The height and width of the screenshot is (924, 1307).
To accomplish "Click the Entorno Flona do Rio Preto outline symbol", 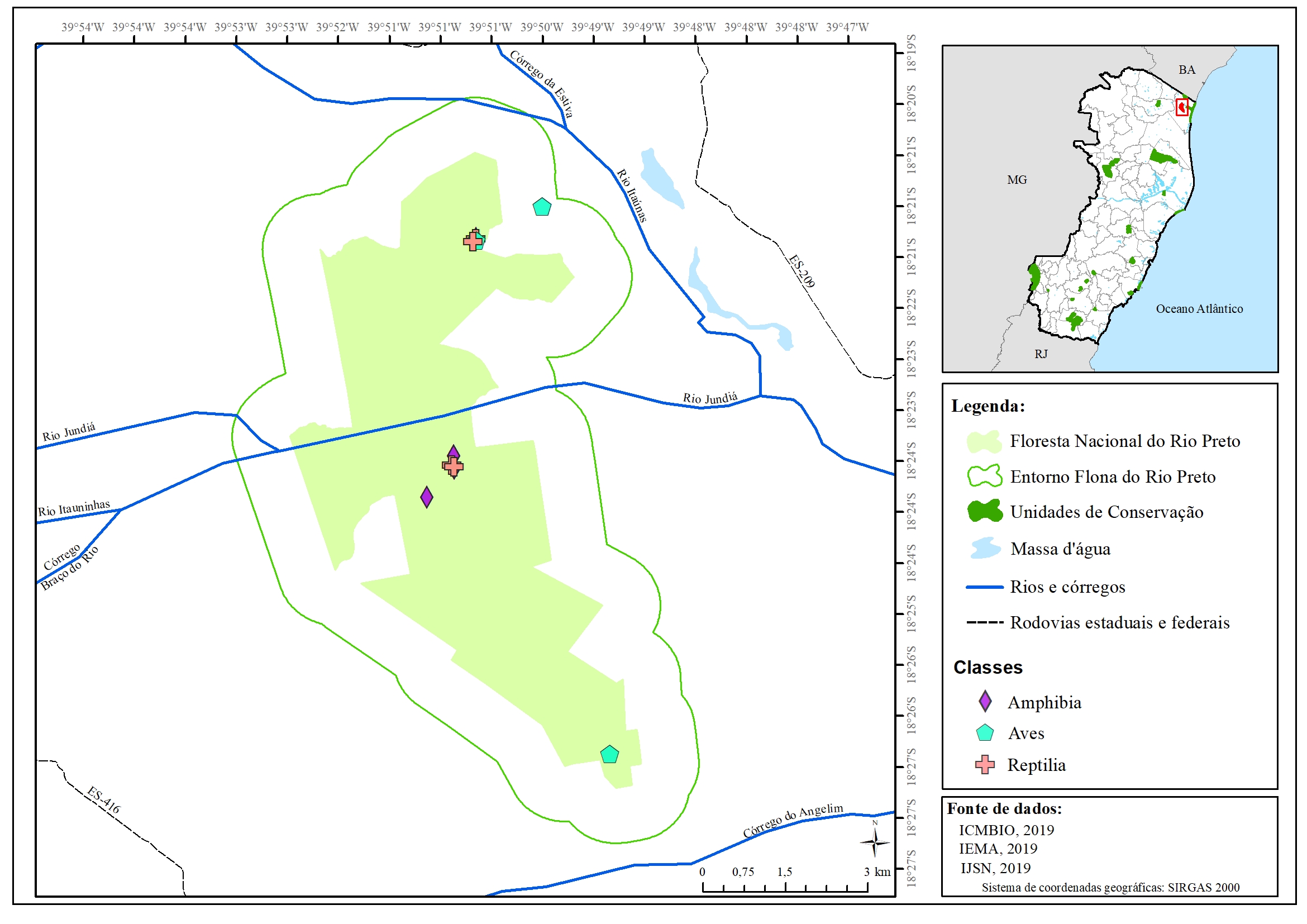I will tap(984, 476).
